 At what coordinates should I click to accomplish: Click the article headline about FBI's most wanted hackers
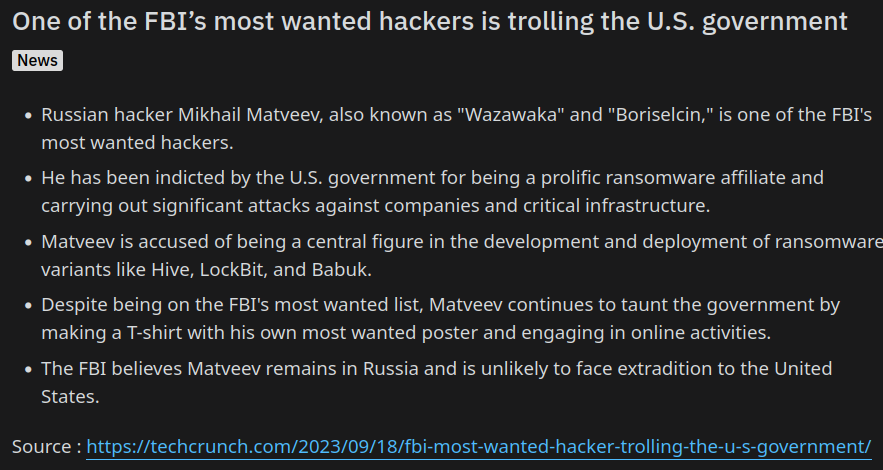pos(430,22)
